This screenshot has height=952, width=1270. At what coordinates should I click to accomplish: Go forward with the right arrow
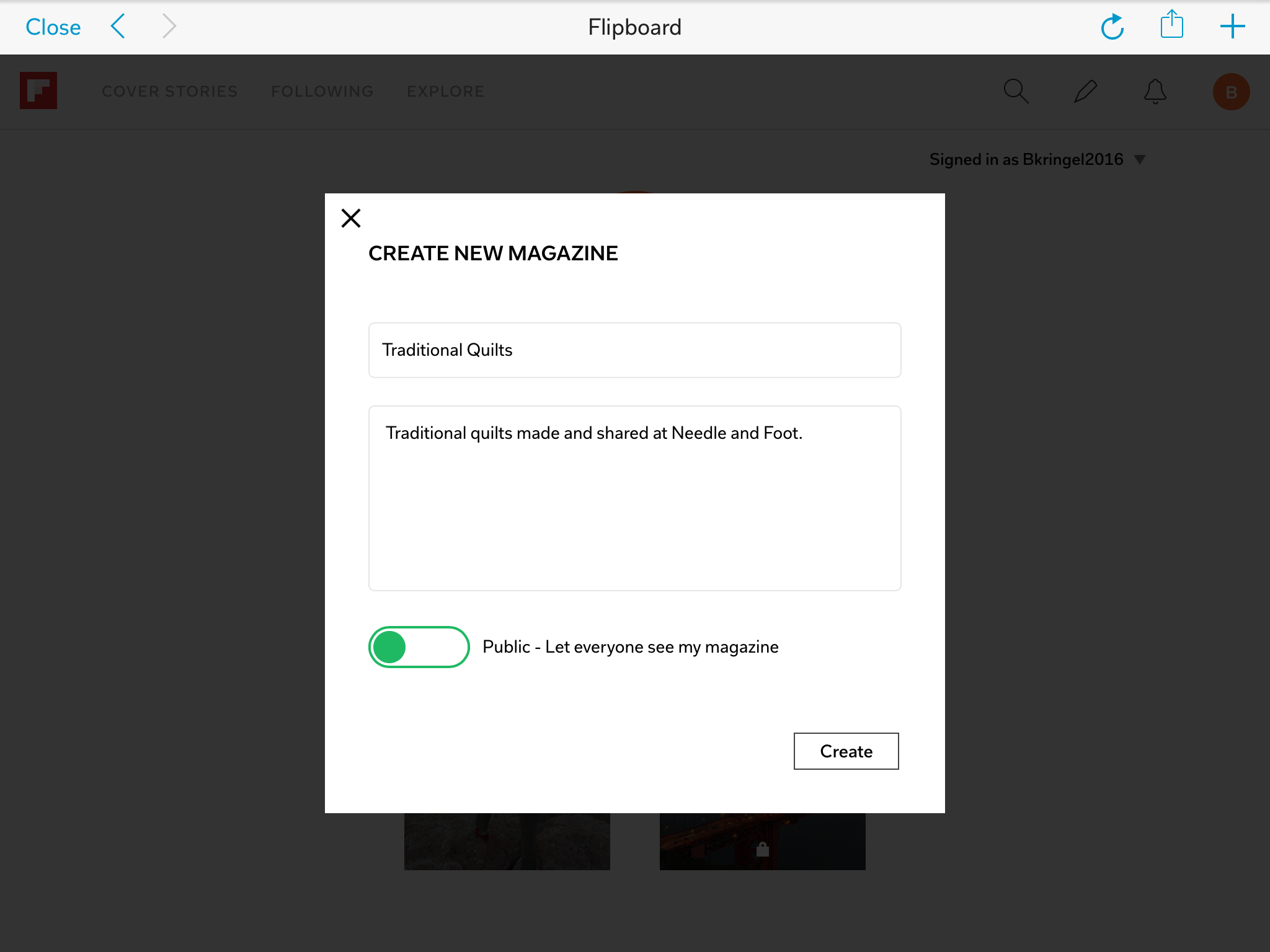coord(169,27)
